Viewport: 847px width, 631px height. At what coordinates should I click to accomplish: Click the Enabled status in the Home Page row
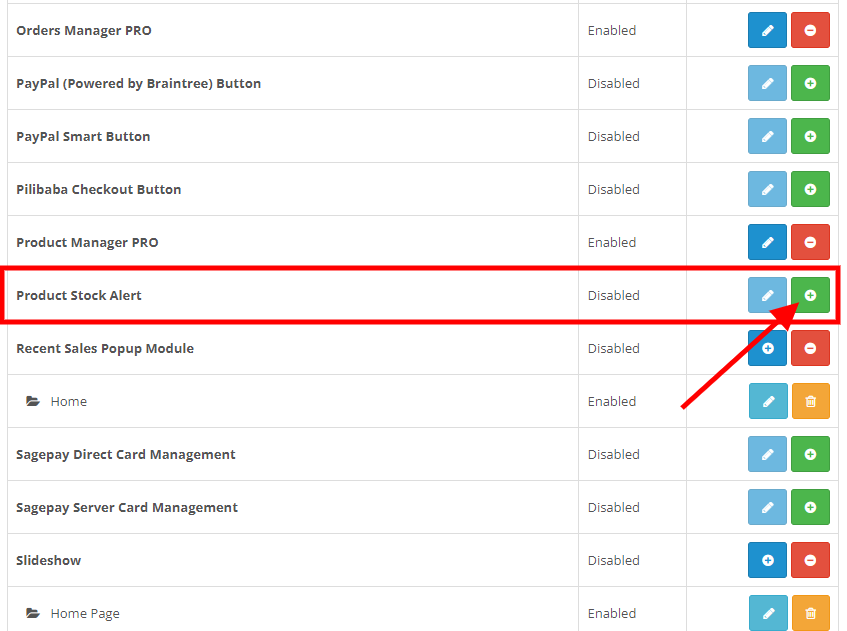(x=612, y=613)
